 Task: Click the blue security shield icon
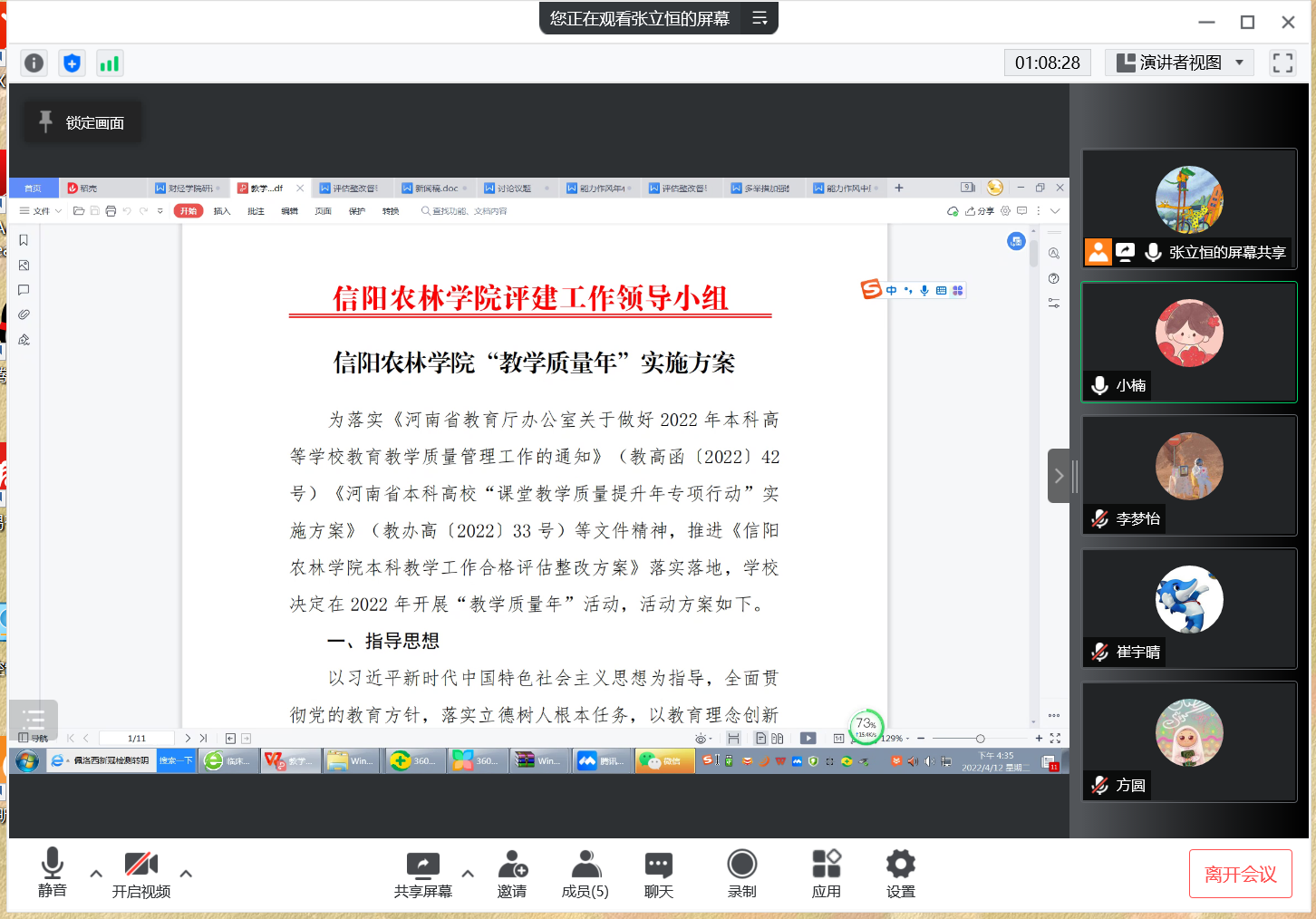tap(72, 63)
